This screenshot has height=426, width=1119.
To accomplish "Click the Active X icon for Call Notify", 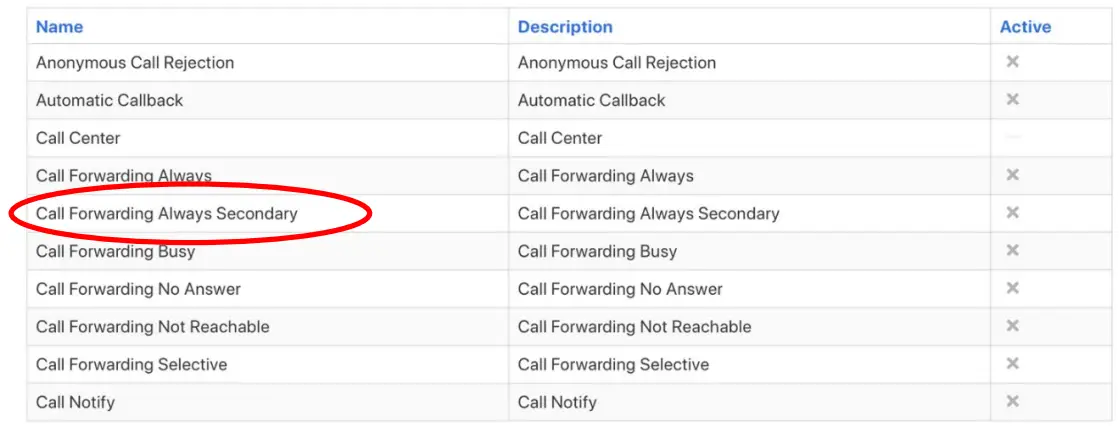I will pos(1012,402).
